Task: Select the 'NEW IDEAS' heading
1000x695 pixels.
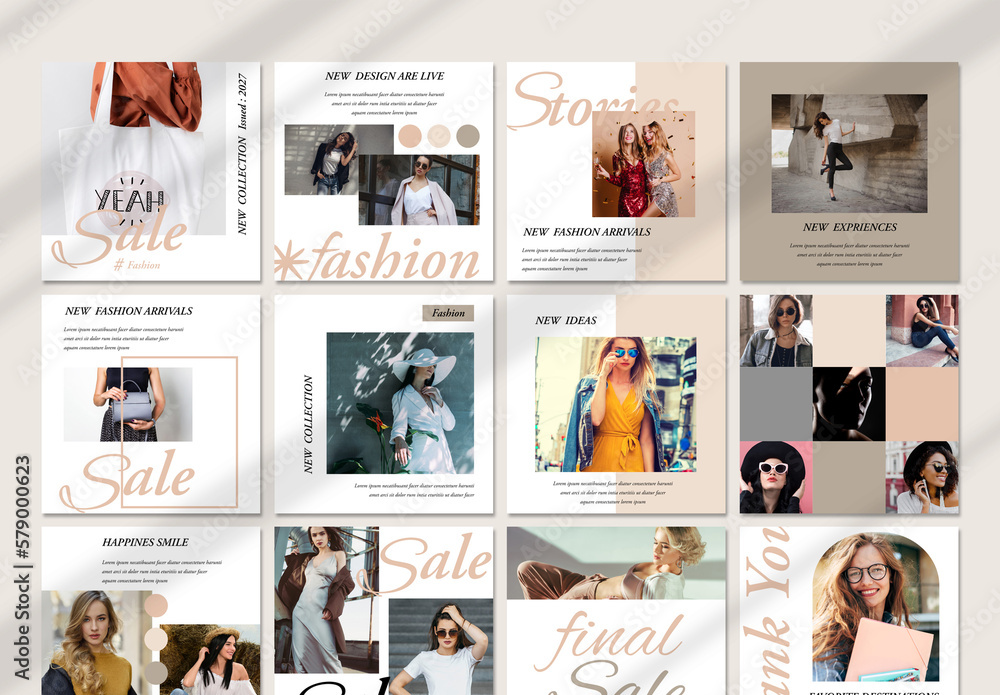Action: tap(566, 320)
